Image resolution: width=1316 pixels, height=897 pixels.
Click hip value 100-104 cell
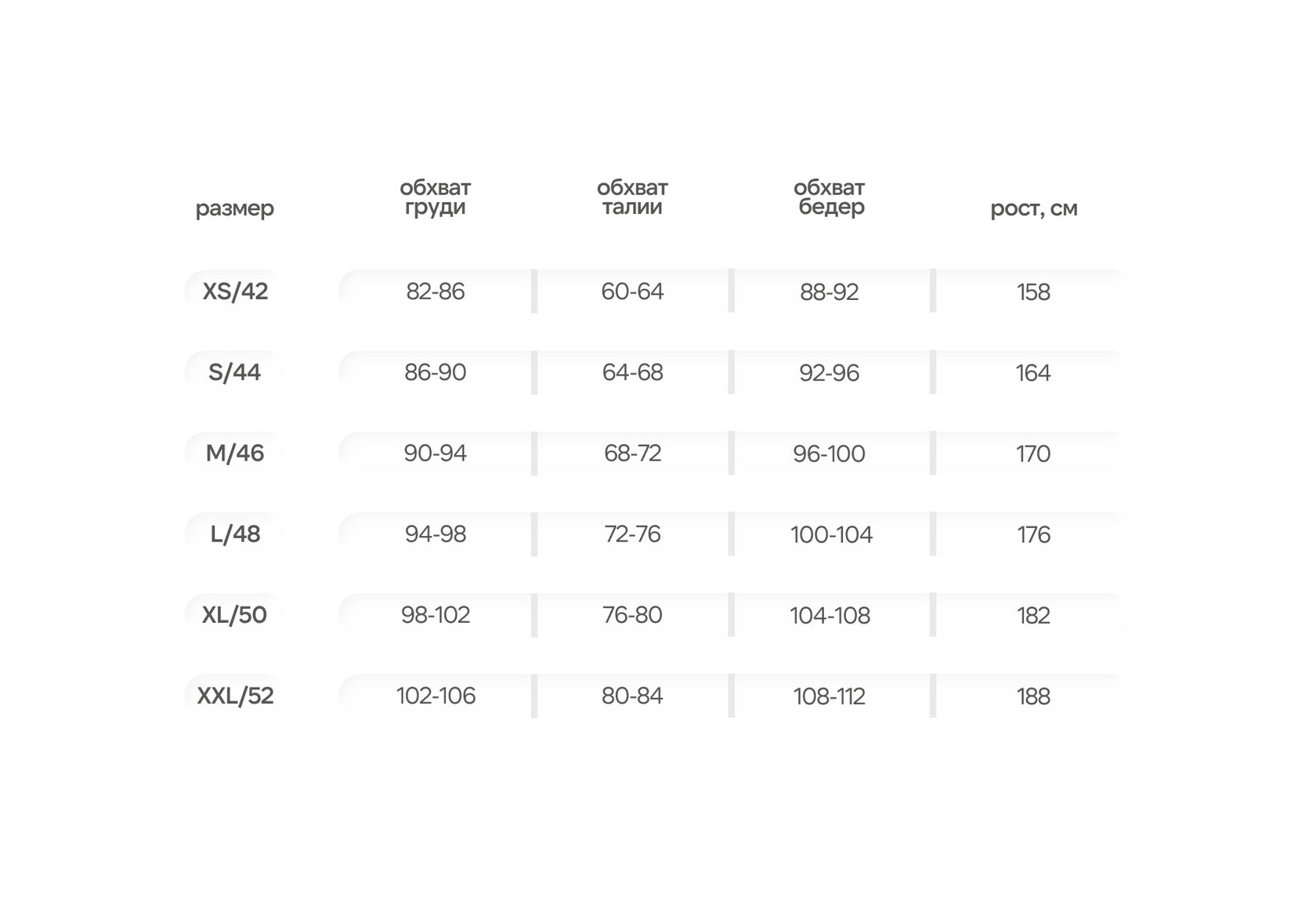831,534
